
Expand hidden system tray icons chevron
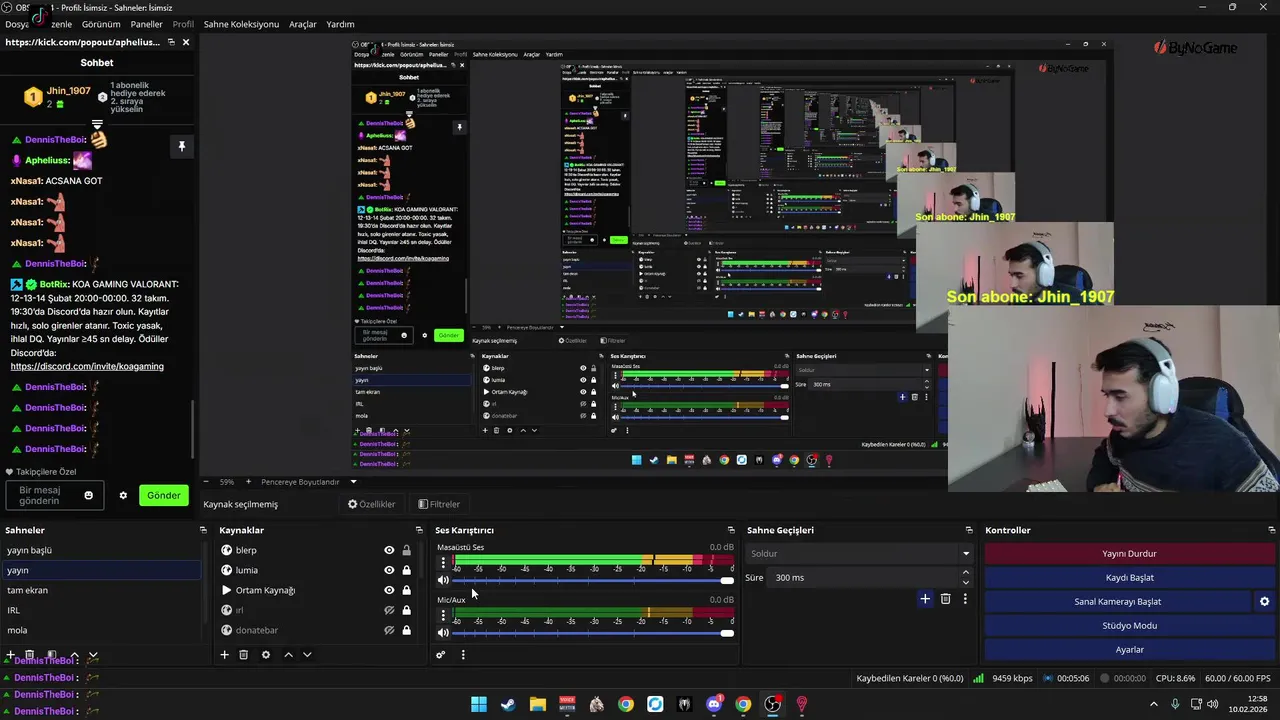[1154, 704]
